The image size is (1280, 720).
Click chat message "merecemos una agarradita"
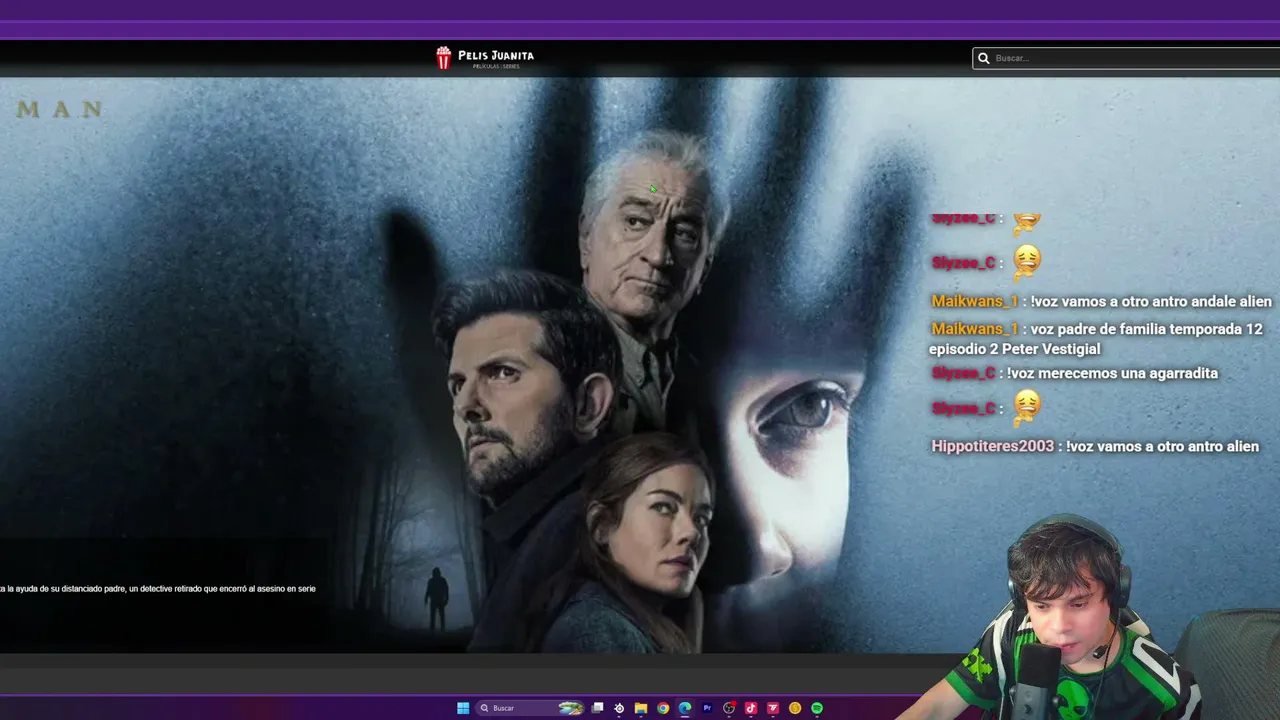[x=1112, y=373]
